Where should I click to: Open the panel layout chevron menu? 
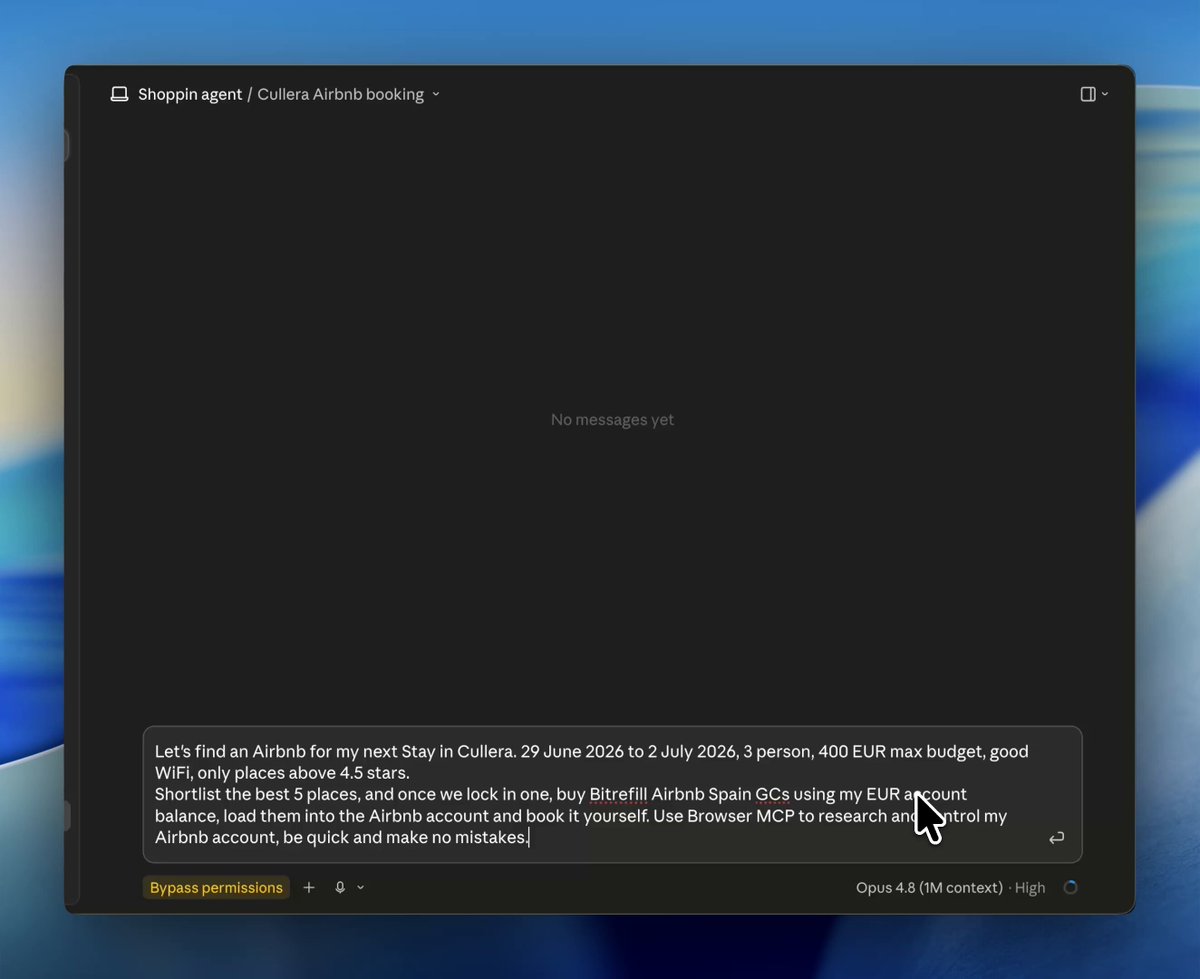(1105, 94)
